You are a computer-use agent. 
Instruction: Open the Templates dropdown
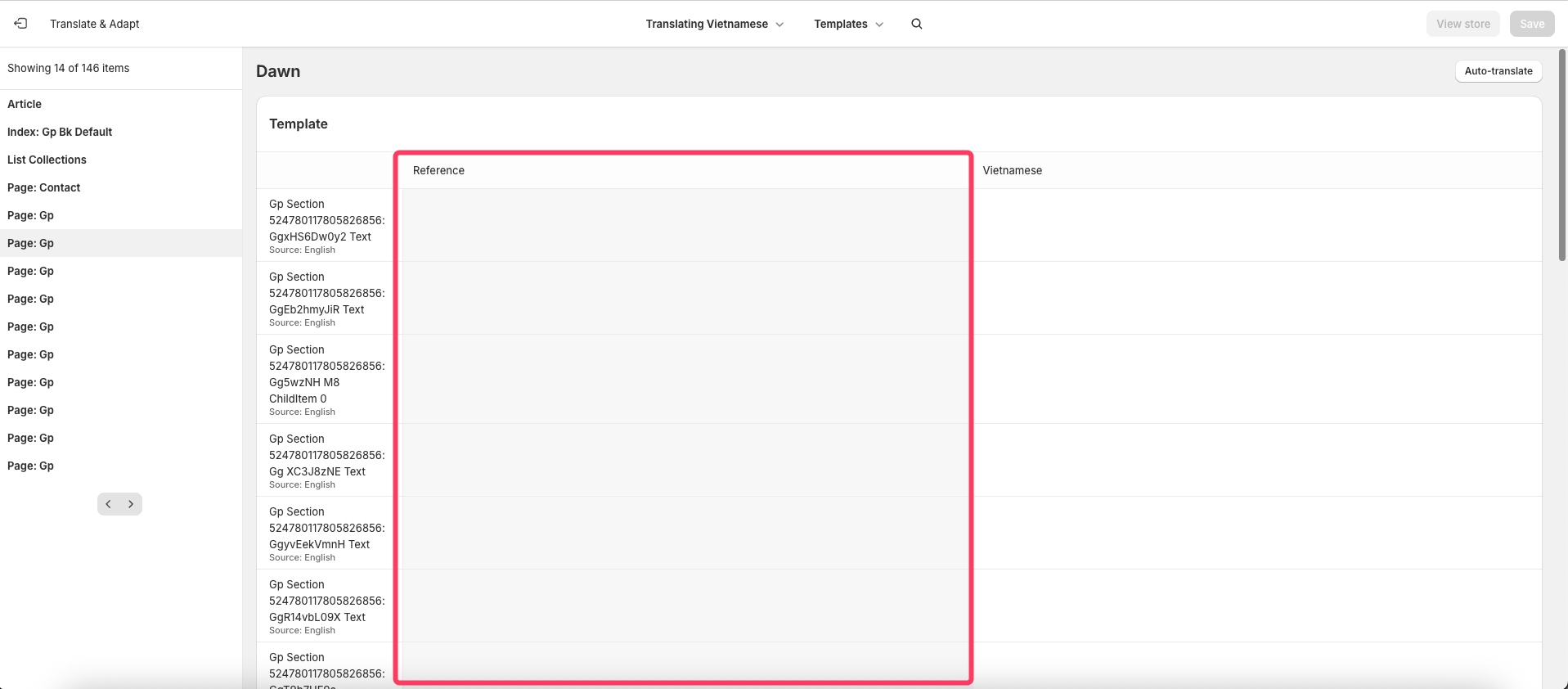(848, 24)
